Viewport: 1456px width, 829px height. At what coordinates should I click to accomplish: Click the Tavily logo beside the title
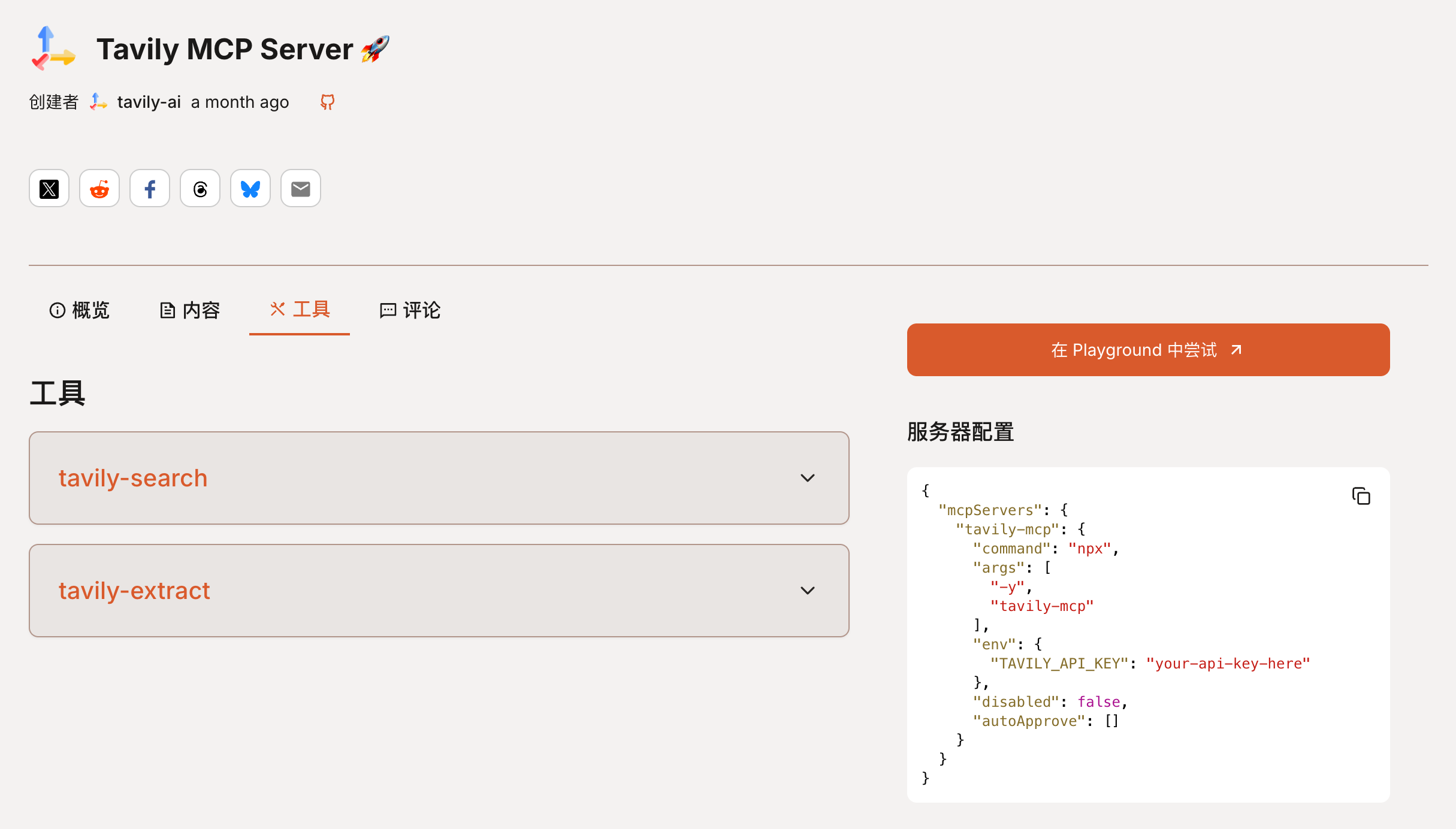[x=53, y=49]
